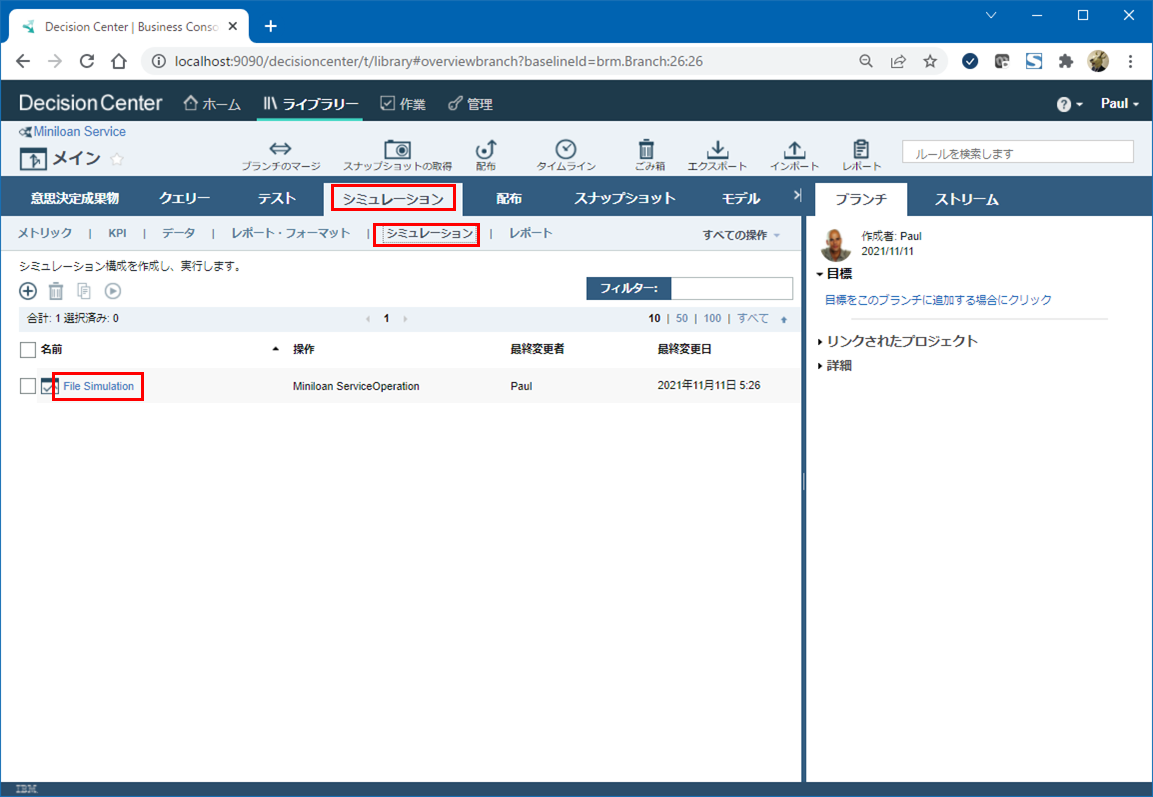Click the File Simulation row type icon
The width and height of the screenshot is (1153, 797).
click(x=49, y=386)
